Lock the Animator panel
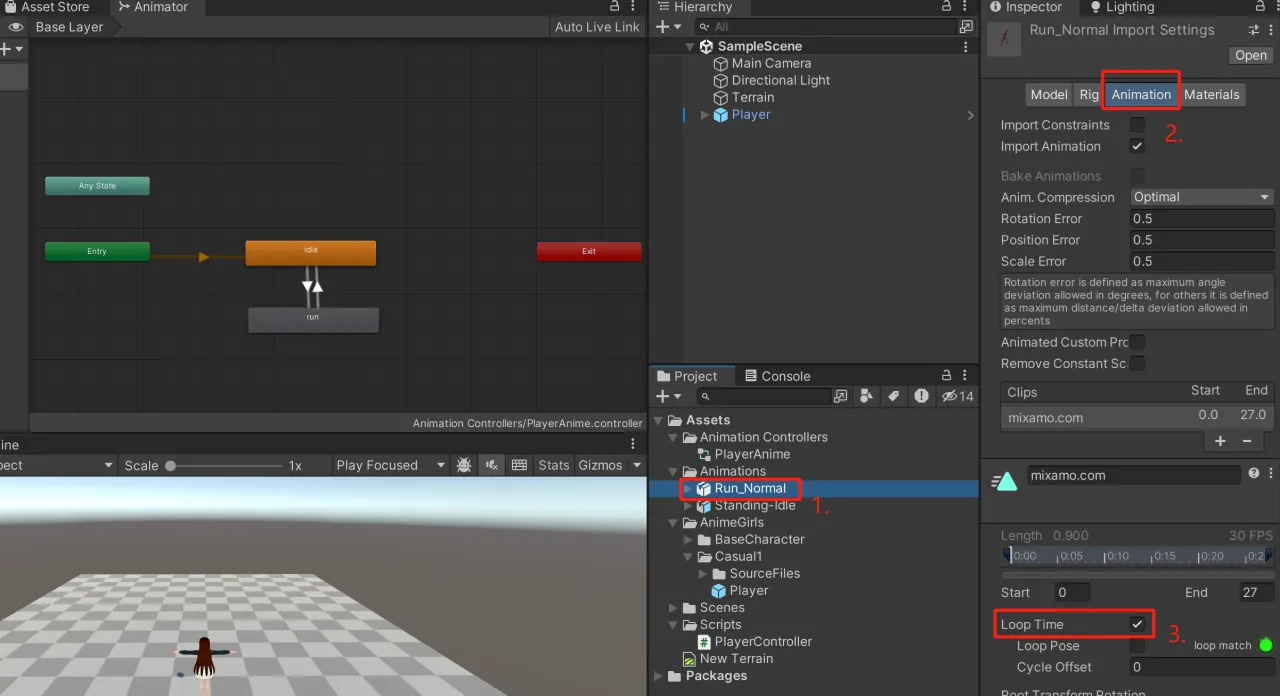This screenshot has height=696, width=1280. click(x=616, y=6)
